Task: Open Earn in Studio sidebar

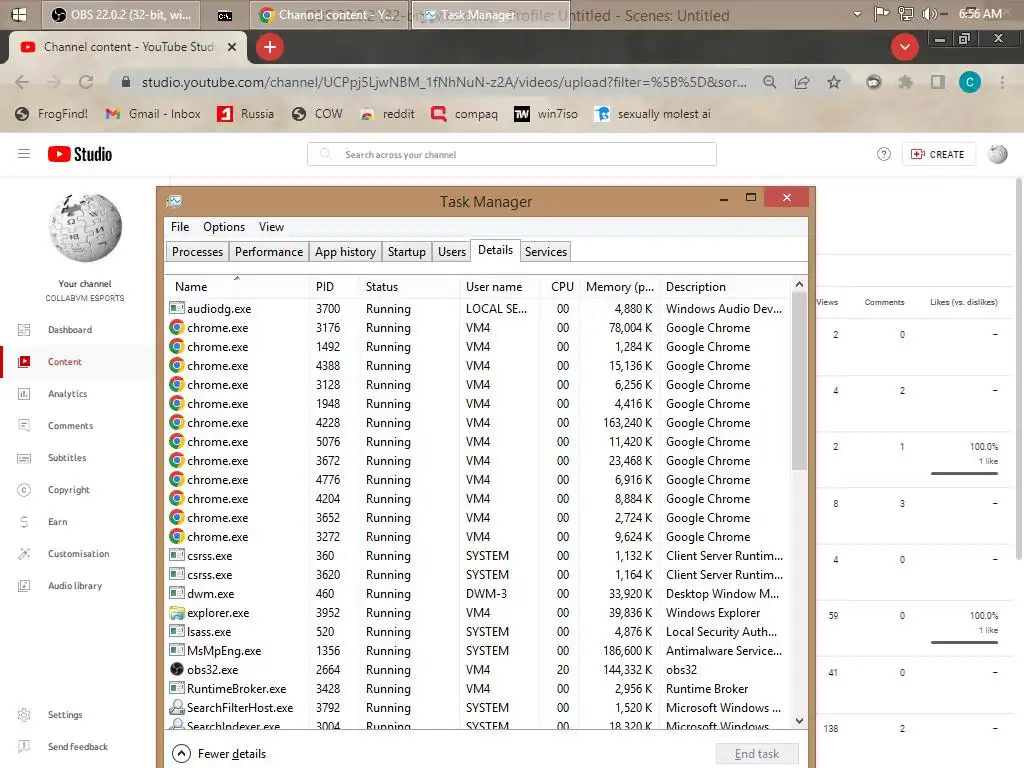Action: [x=57, y=522]
